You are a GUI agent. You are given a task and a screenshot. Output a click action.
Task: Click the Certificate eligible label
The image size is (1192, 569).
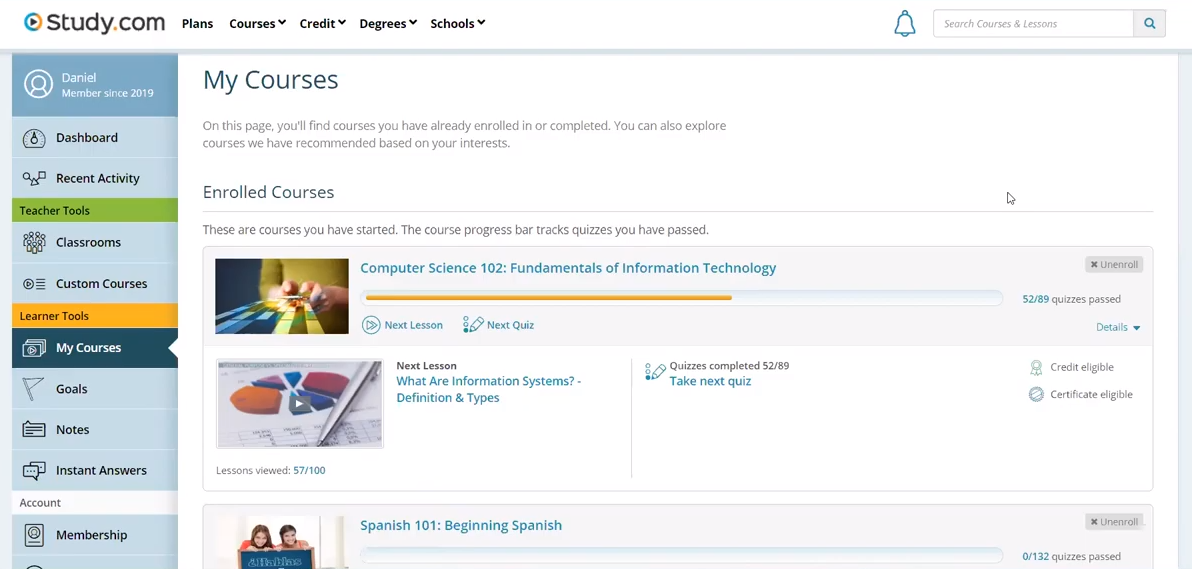pos(1092,394)
